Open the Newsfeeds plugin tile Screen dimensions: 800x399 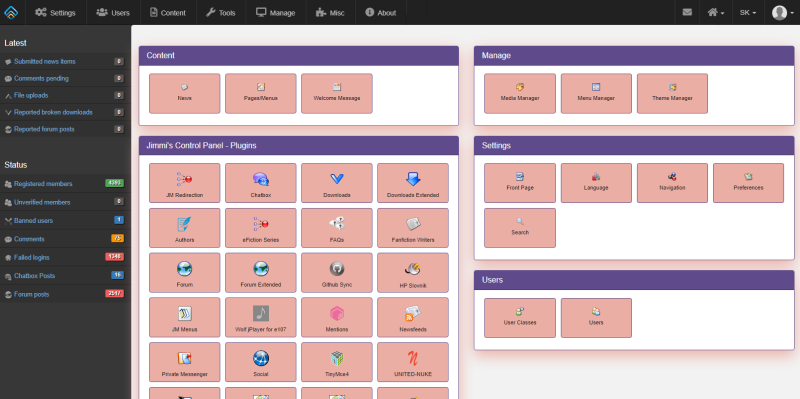point(413,317)
